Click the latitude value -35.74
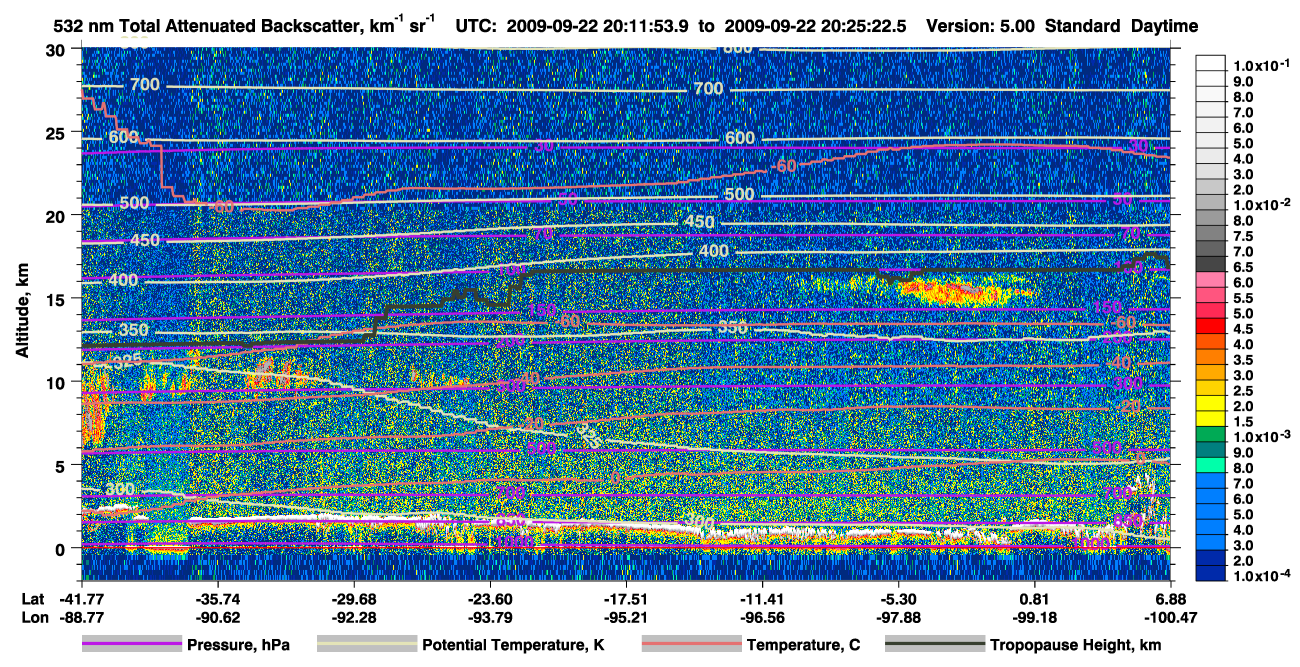This screenshot has height=667, width=1300. [216, 597]
